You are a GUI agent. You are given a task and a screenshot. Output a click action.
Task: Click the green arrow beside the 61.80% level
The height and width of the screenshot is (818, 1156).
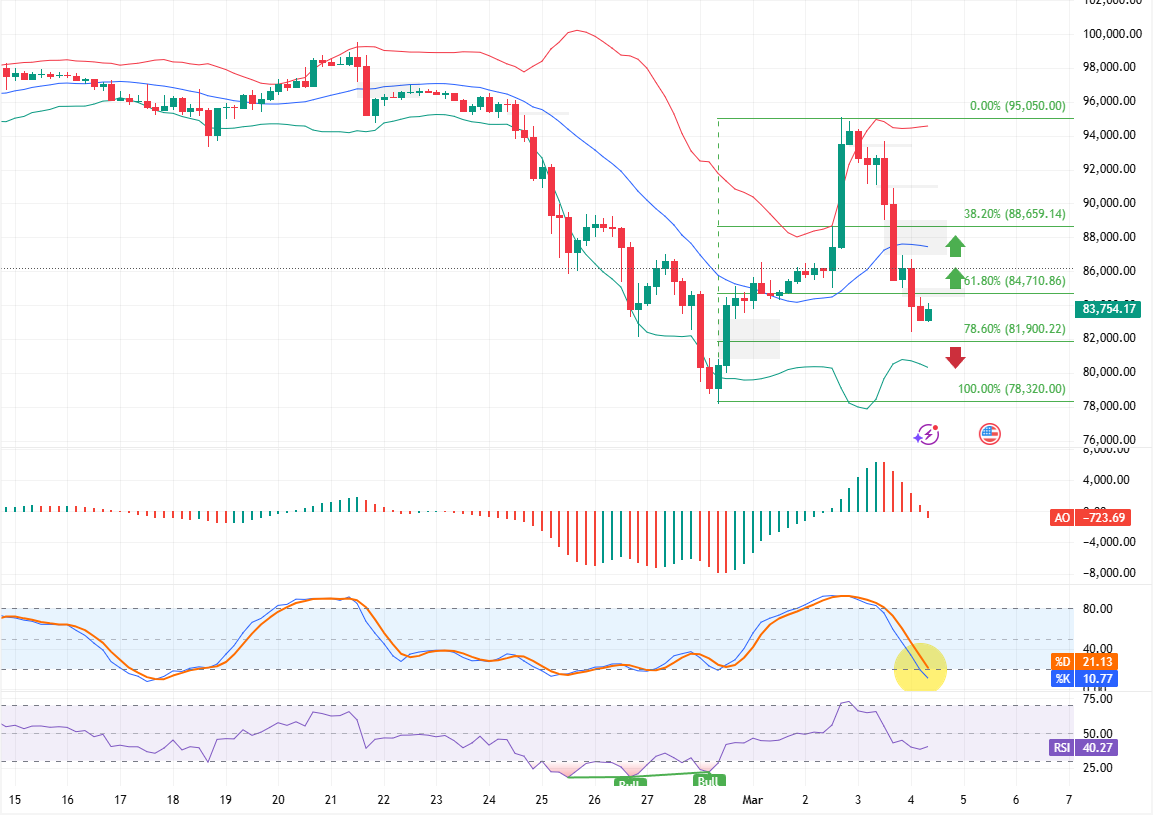[955, 278]
